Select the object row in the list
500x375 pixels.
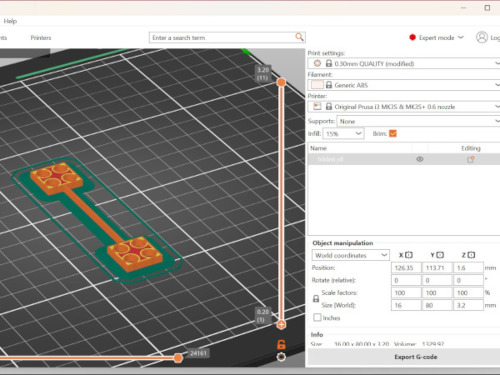point(404,159)
